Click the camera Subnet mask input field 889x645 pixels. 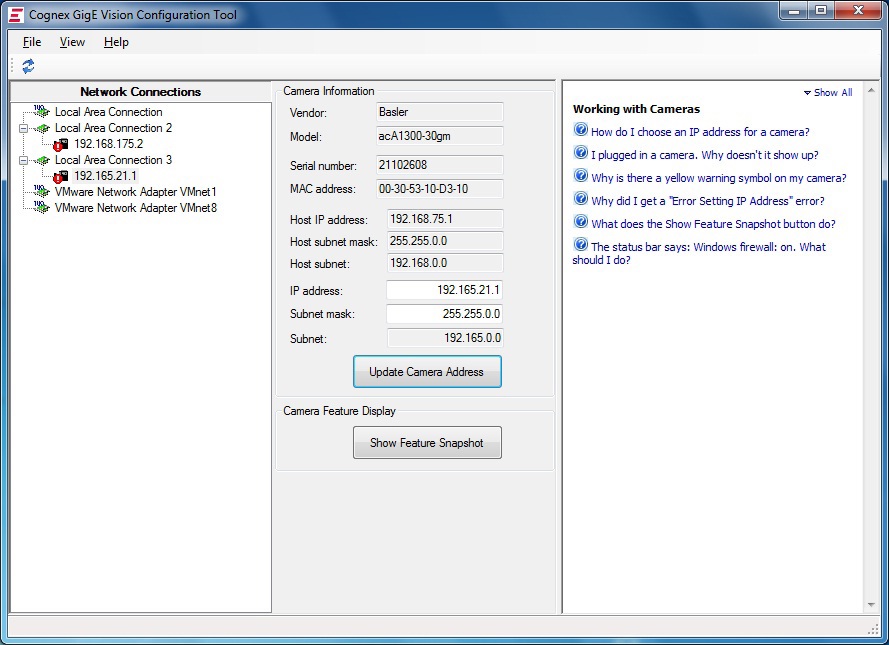[444, 314]
